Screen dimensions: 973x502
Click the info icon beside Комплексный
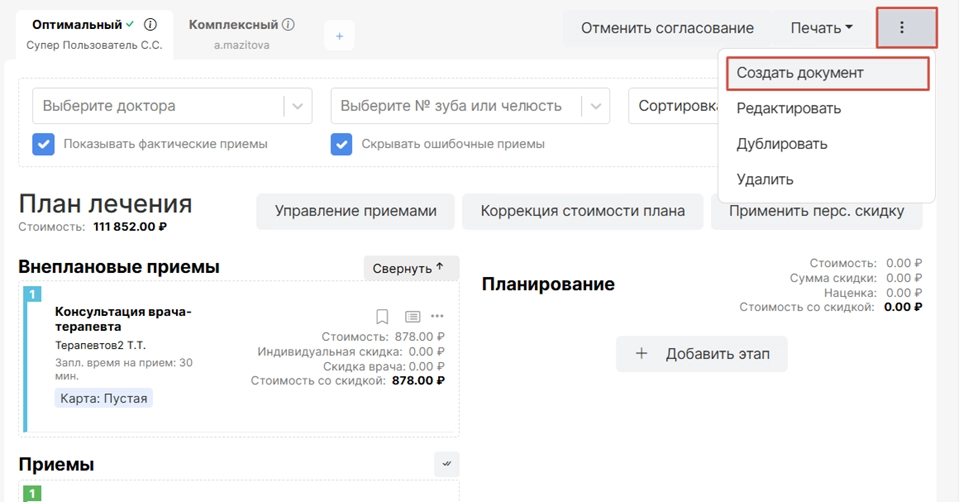pos(288,25)
